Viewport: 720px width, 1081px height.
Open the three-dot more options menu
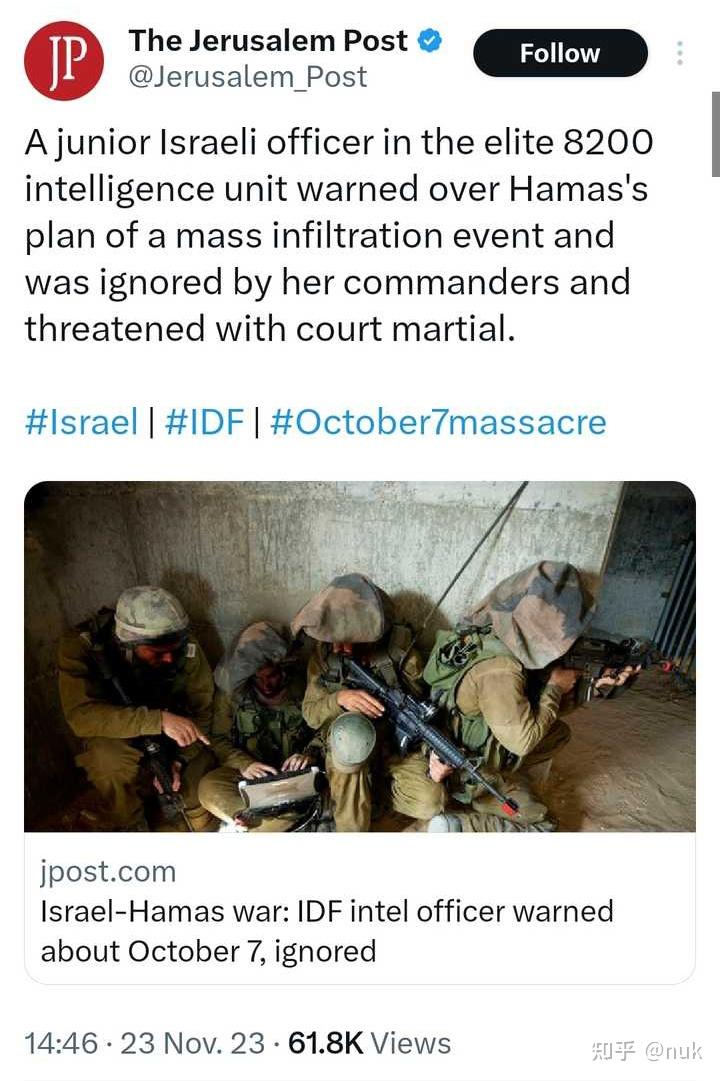coord(680,53)
